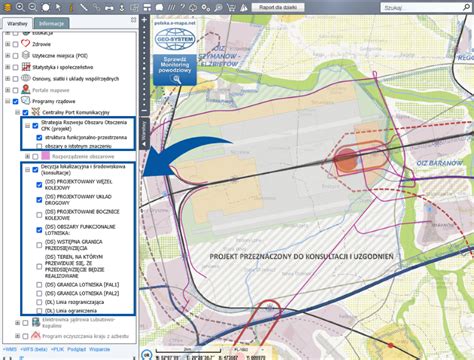This screenshot has width=474, height=360.
Task: Click the GEO-SYSTEM logo
Action: 175,39
